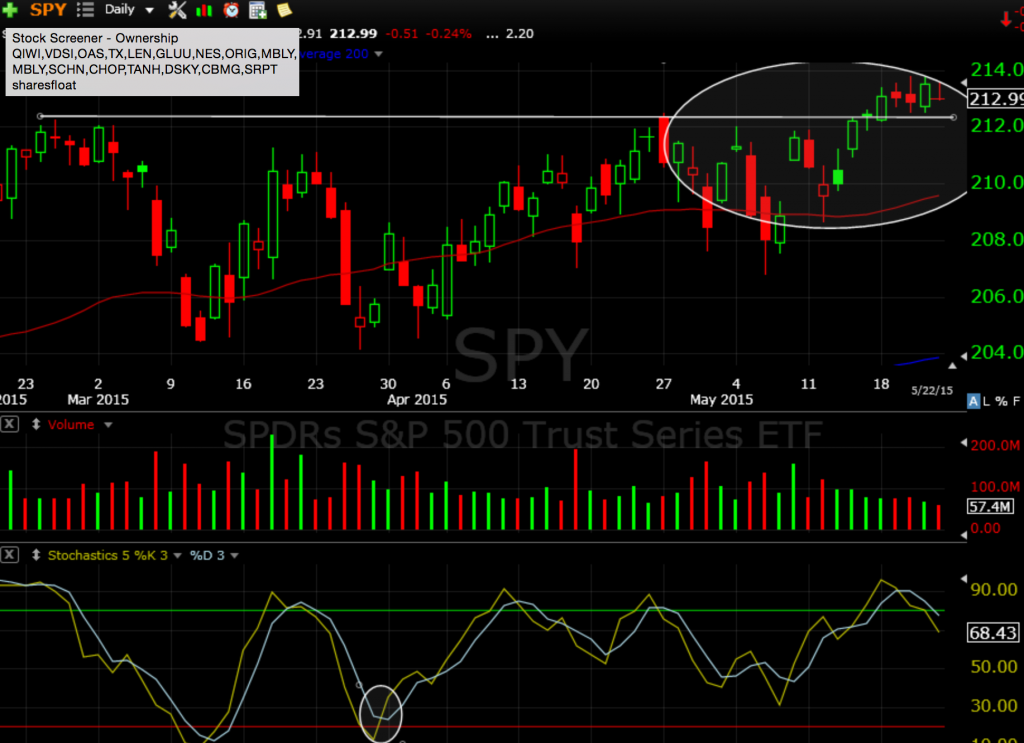The image size is (1024, 743).
Task: Expand the Stochastics %K dropdown arrow
Action: (177, 556)
